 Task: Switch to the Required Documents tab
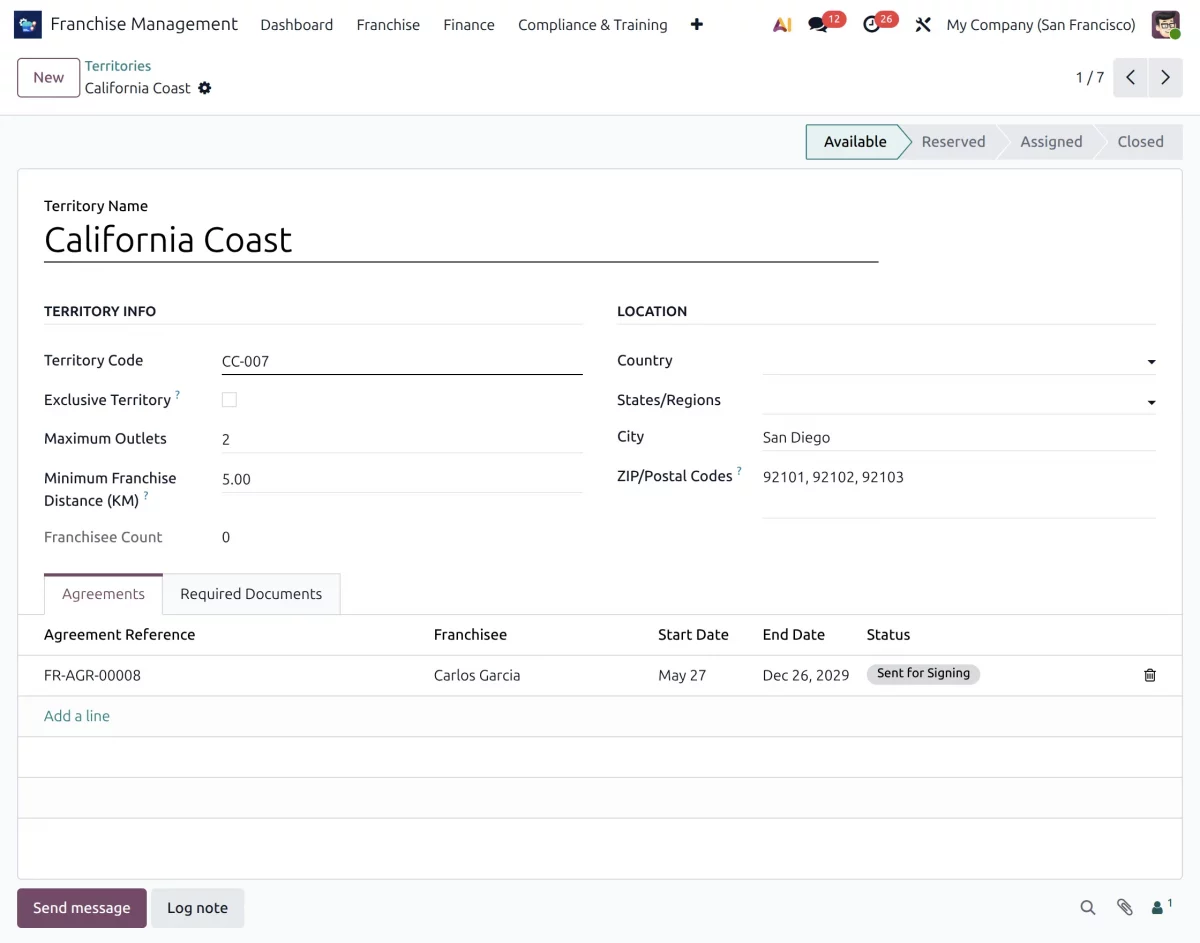[251, 594]
